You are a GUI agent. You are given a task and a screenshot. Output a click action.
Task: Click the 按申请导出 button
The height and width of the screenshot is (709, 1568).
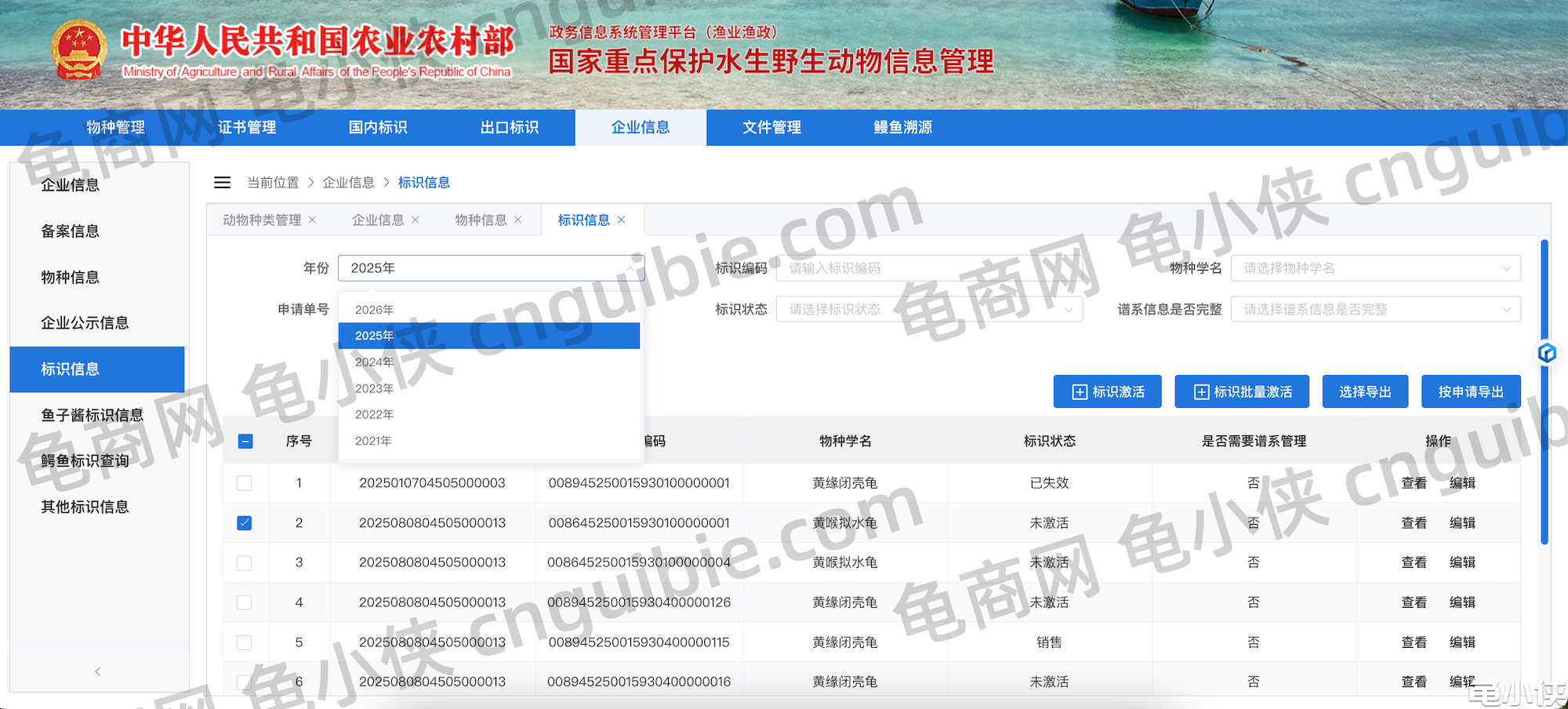tap(1470, 391)
